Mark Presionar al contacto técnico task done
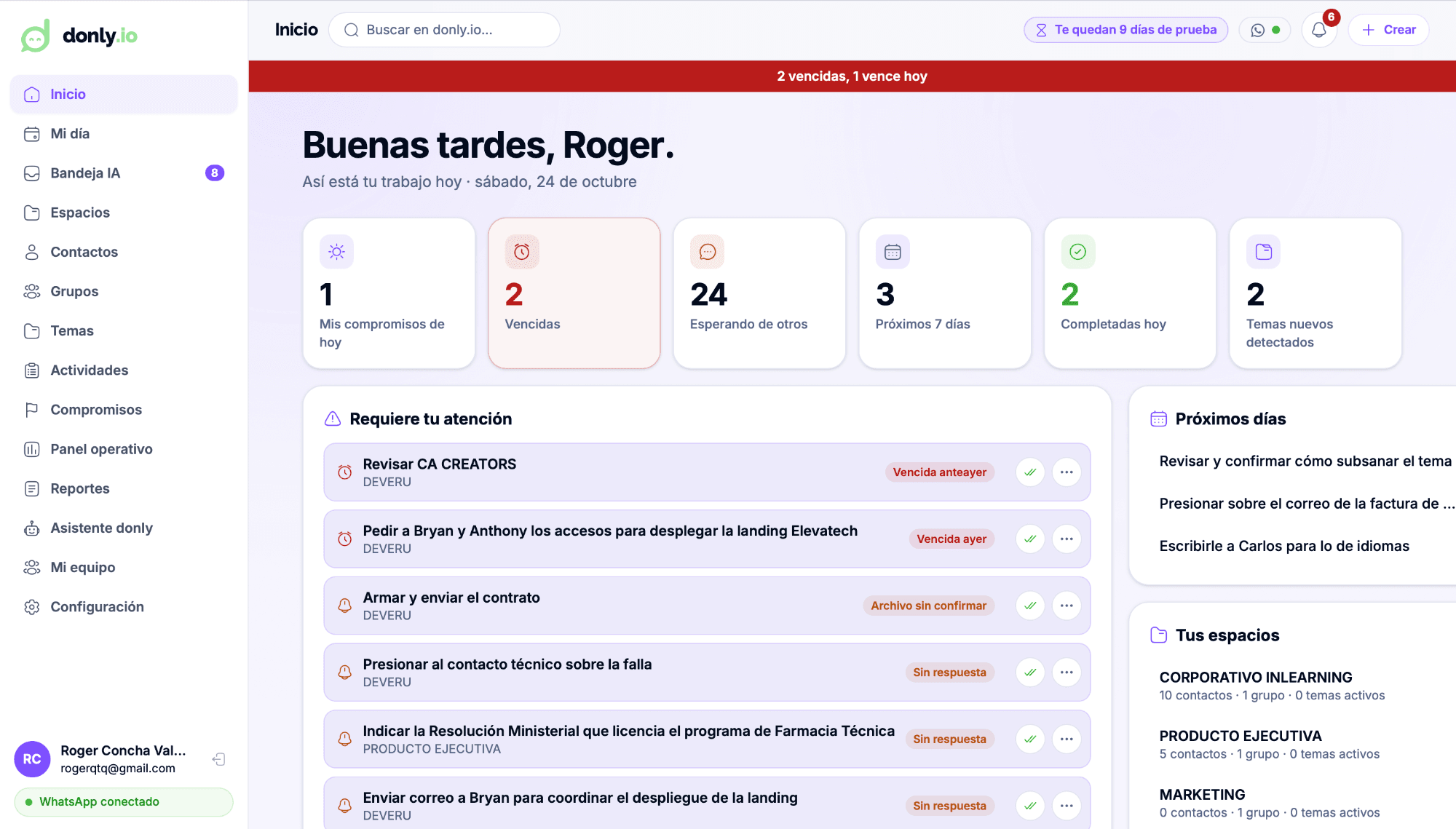The height and width of the screenshot is (829, 1456). 1030,673
